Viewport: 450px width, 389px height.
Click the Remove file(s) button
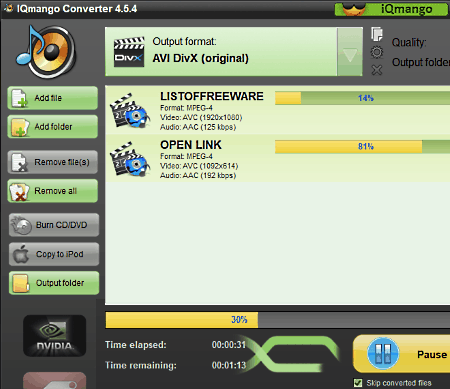point(53,162)
